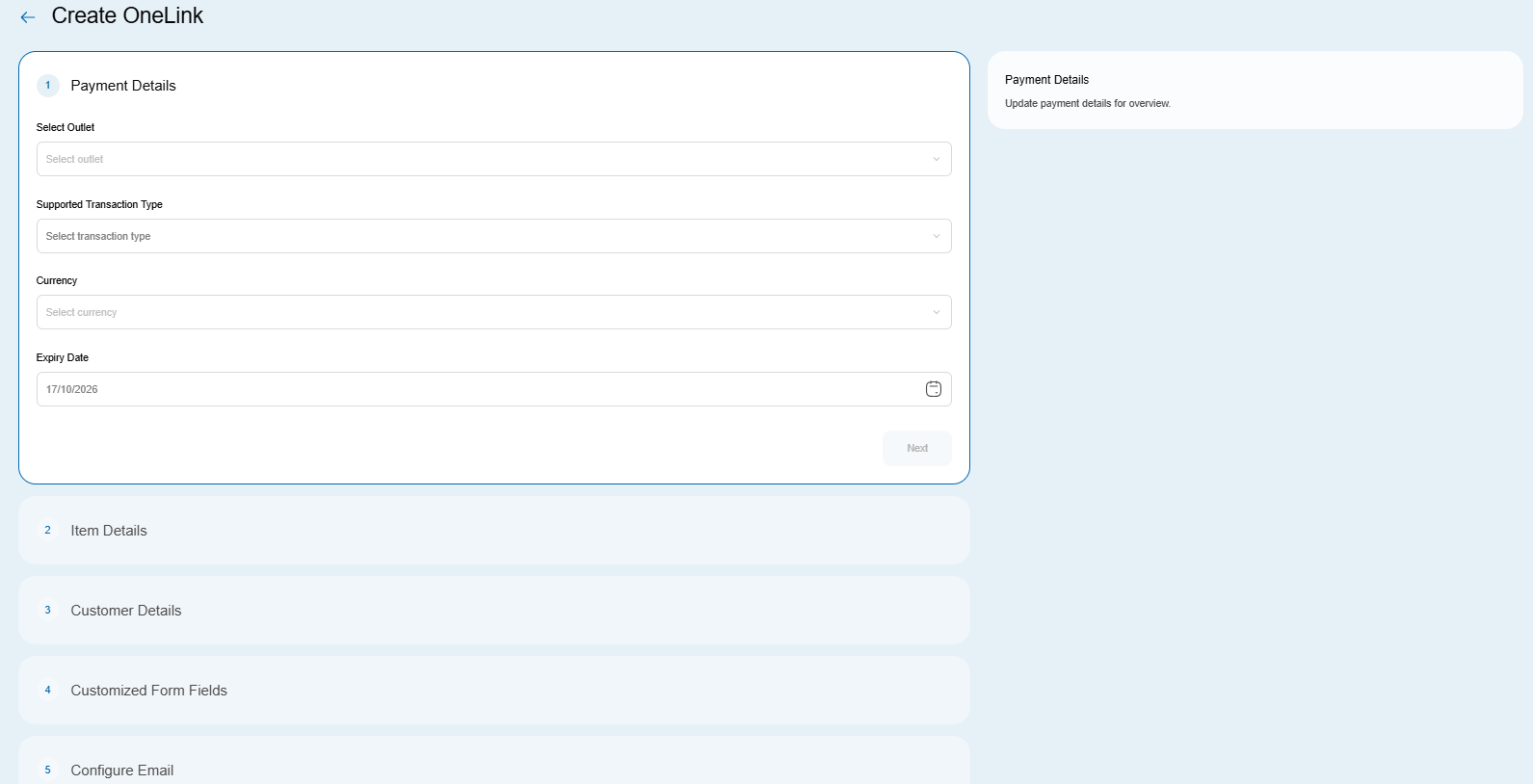The image size is (1533, 784).
Task: Click the Expiry Date label
Action: pyautogui.click(x=63, y=357)
